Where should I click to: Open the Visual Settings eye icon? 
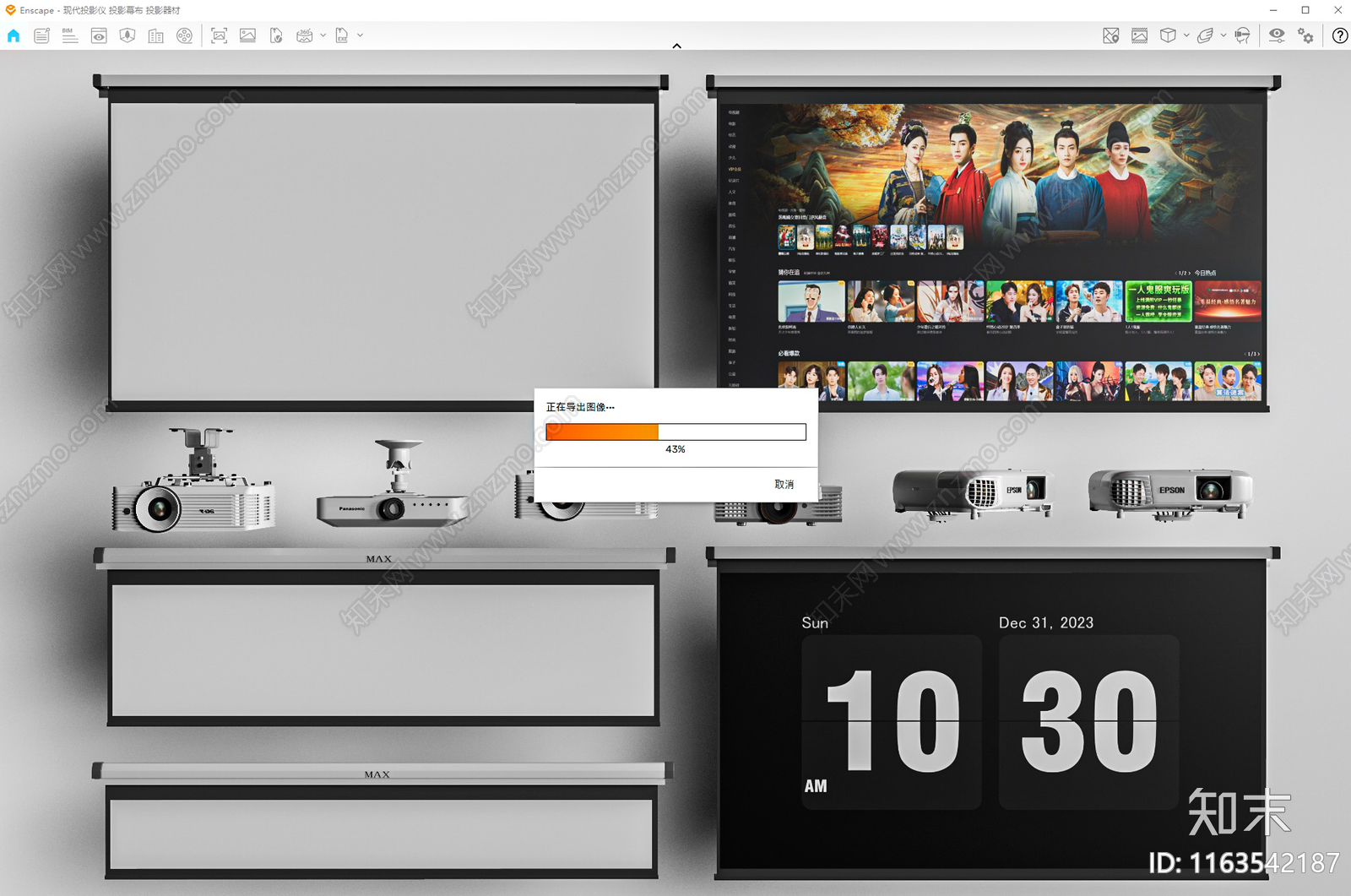(x=1277, y=35)
